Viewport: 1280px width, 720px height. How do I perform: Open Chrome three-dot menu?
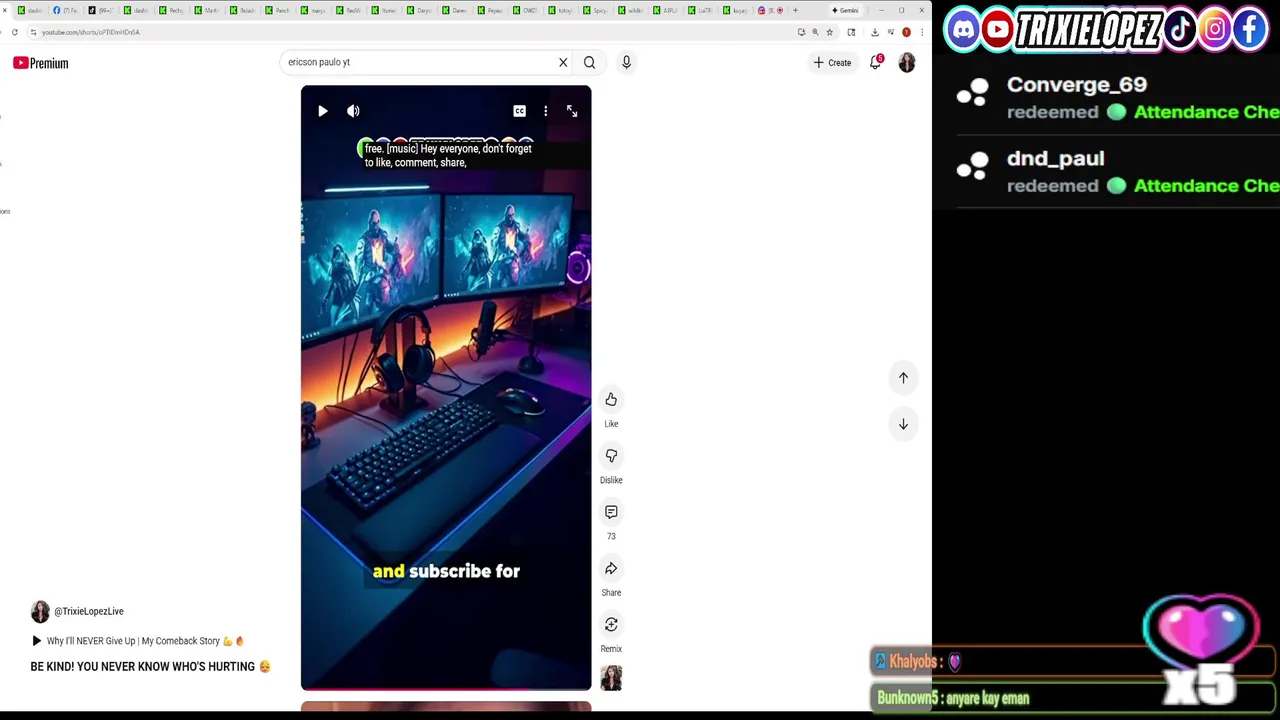point(921,32)
